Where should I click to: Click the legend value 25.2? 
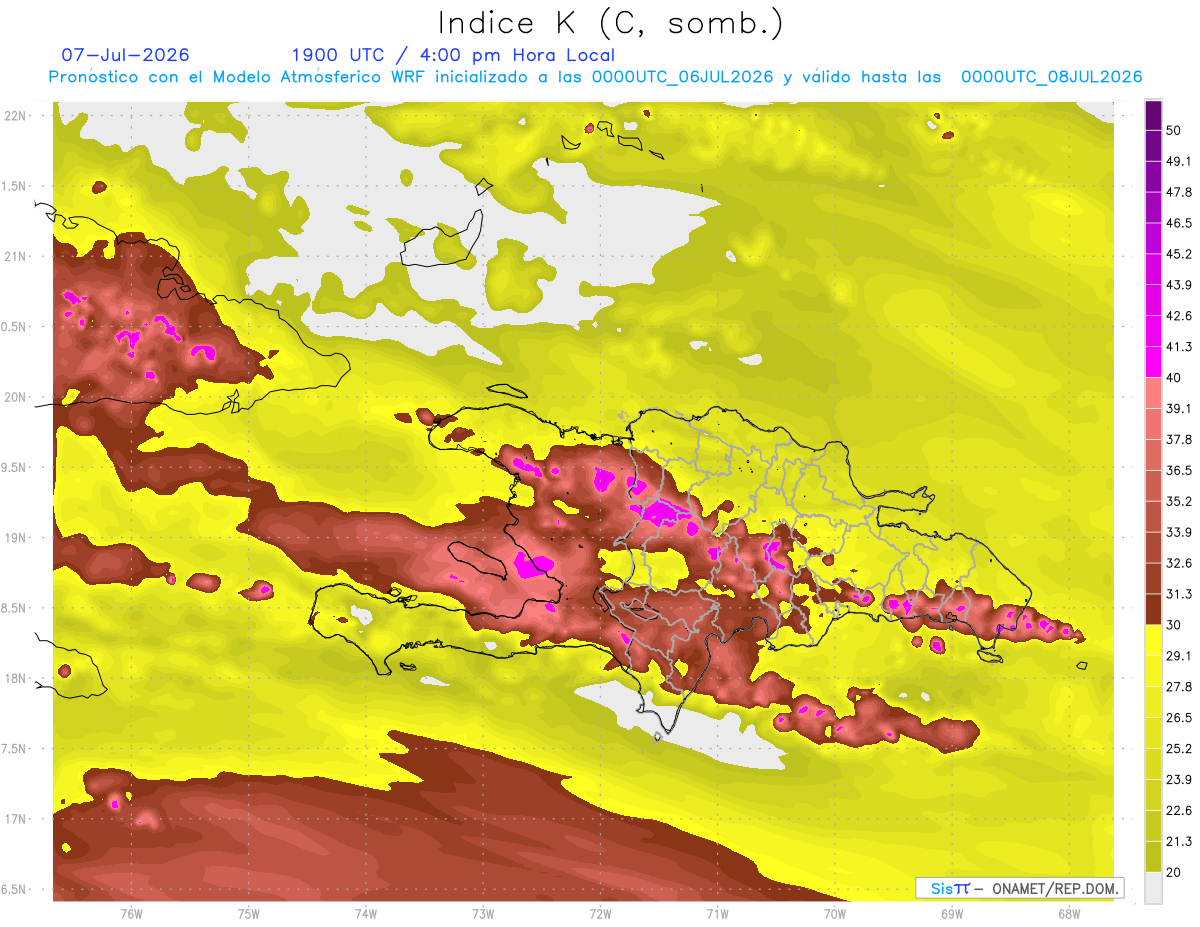tap(1178, 748)
